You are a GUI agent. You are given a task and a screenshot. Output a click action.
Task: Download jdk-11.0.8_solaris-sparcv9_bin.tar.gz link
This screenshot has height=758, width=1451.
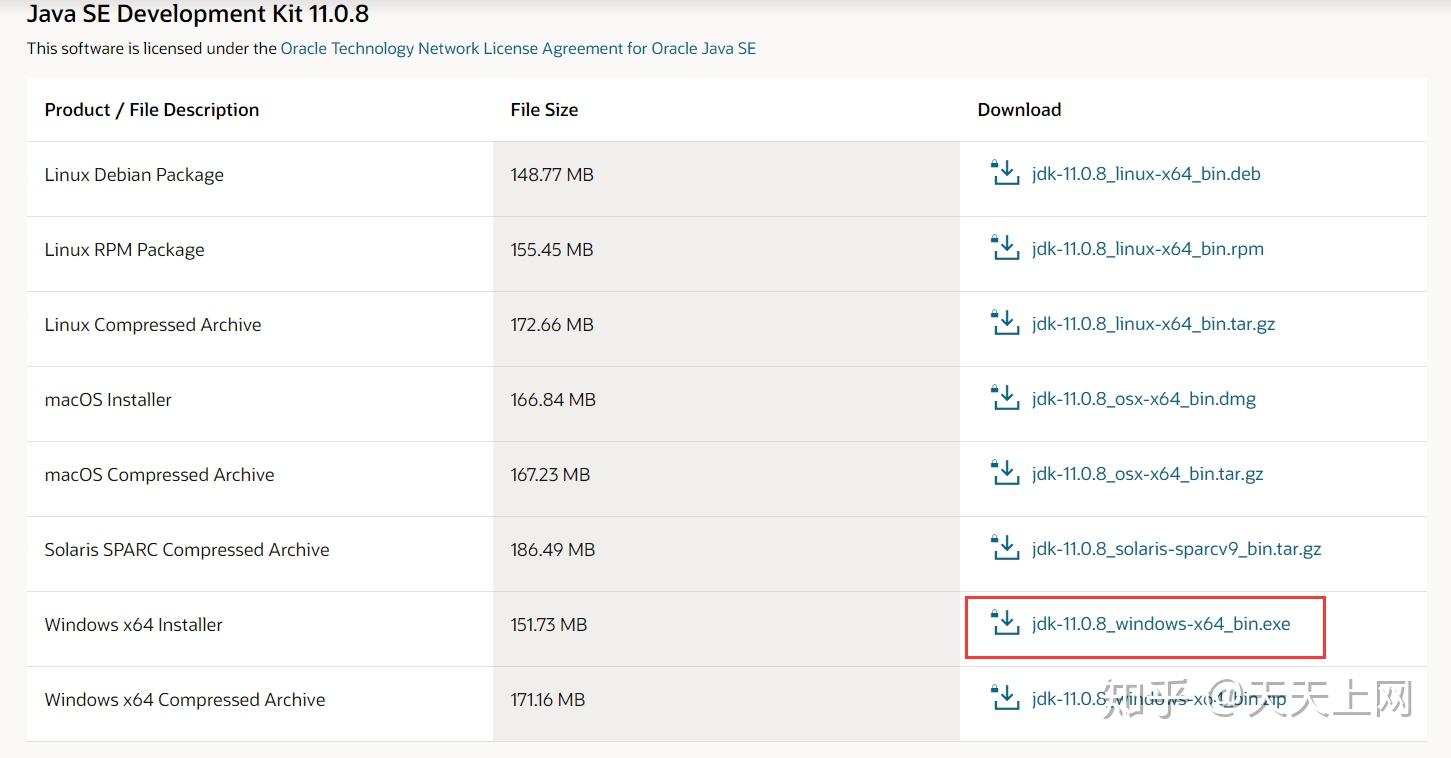pyautogui.click(x=1176, y=549)
